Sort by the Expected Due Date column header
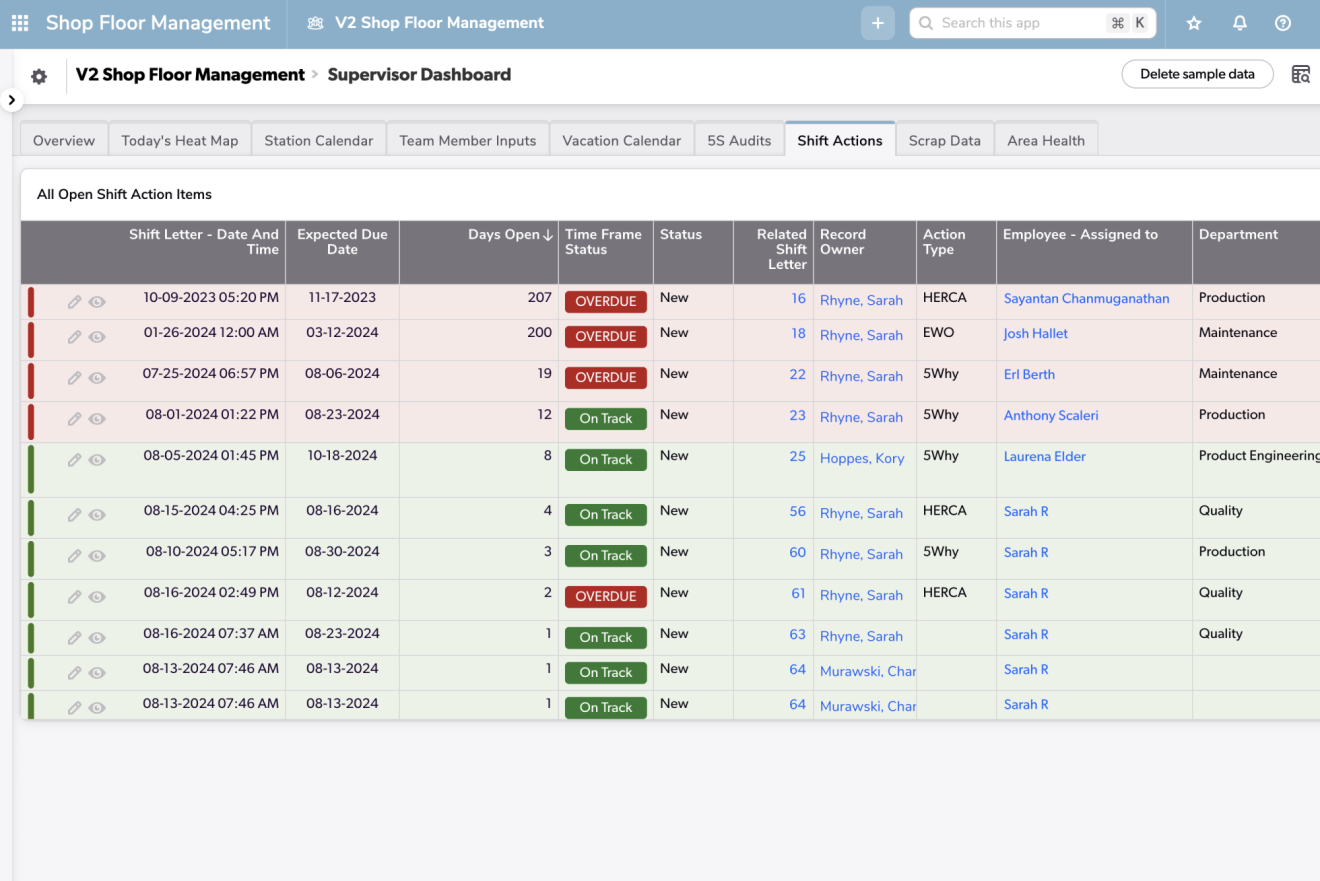 [x=342, y=242]
